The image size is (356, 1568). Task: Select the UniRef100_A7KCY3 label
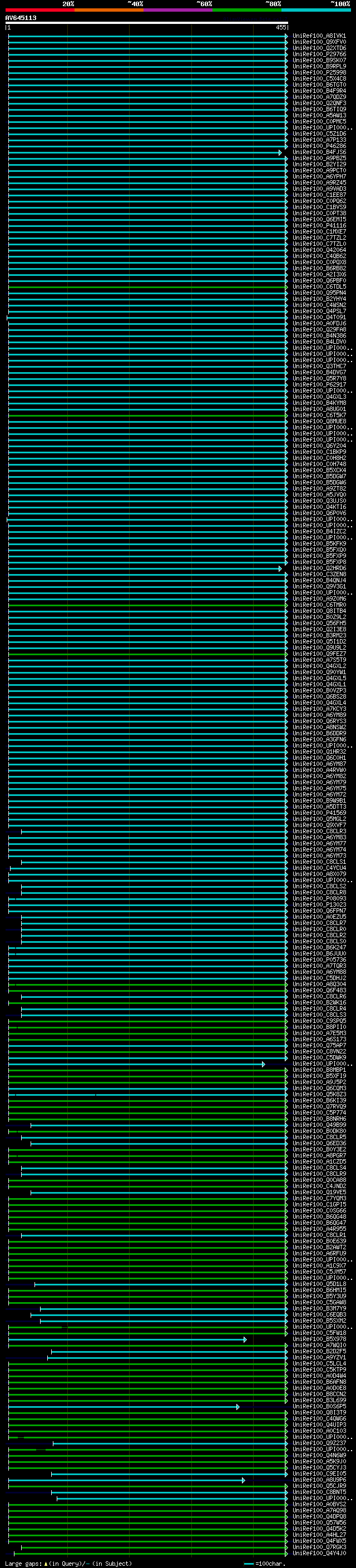[319, 709]
